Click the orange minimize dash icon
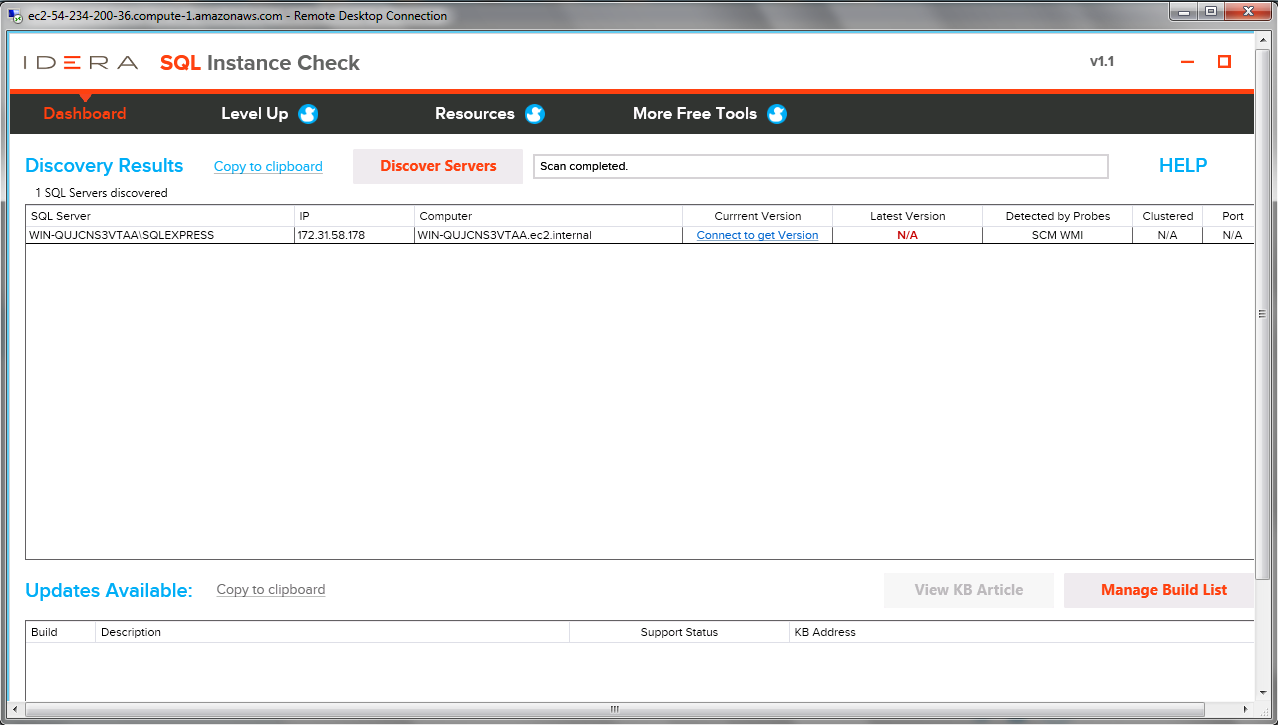1278x725 pixels. 1187,61
